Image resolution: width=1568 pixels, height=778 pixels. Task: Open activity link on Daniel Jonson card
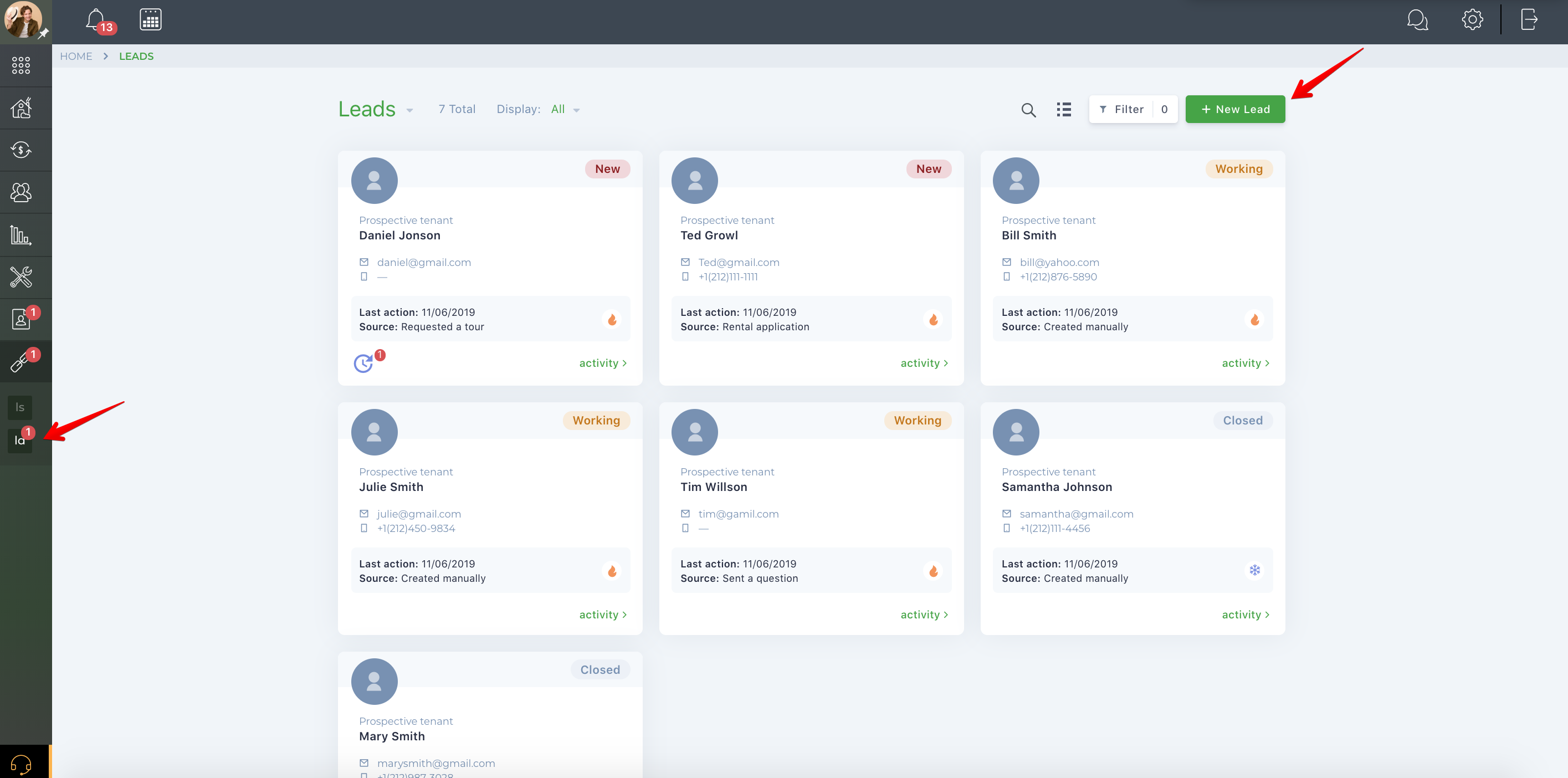tap(603, 363)
